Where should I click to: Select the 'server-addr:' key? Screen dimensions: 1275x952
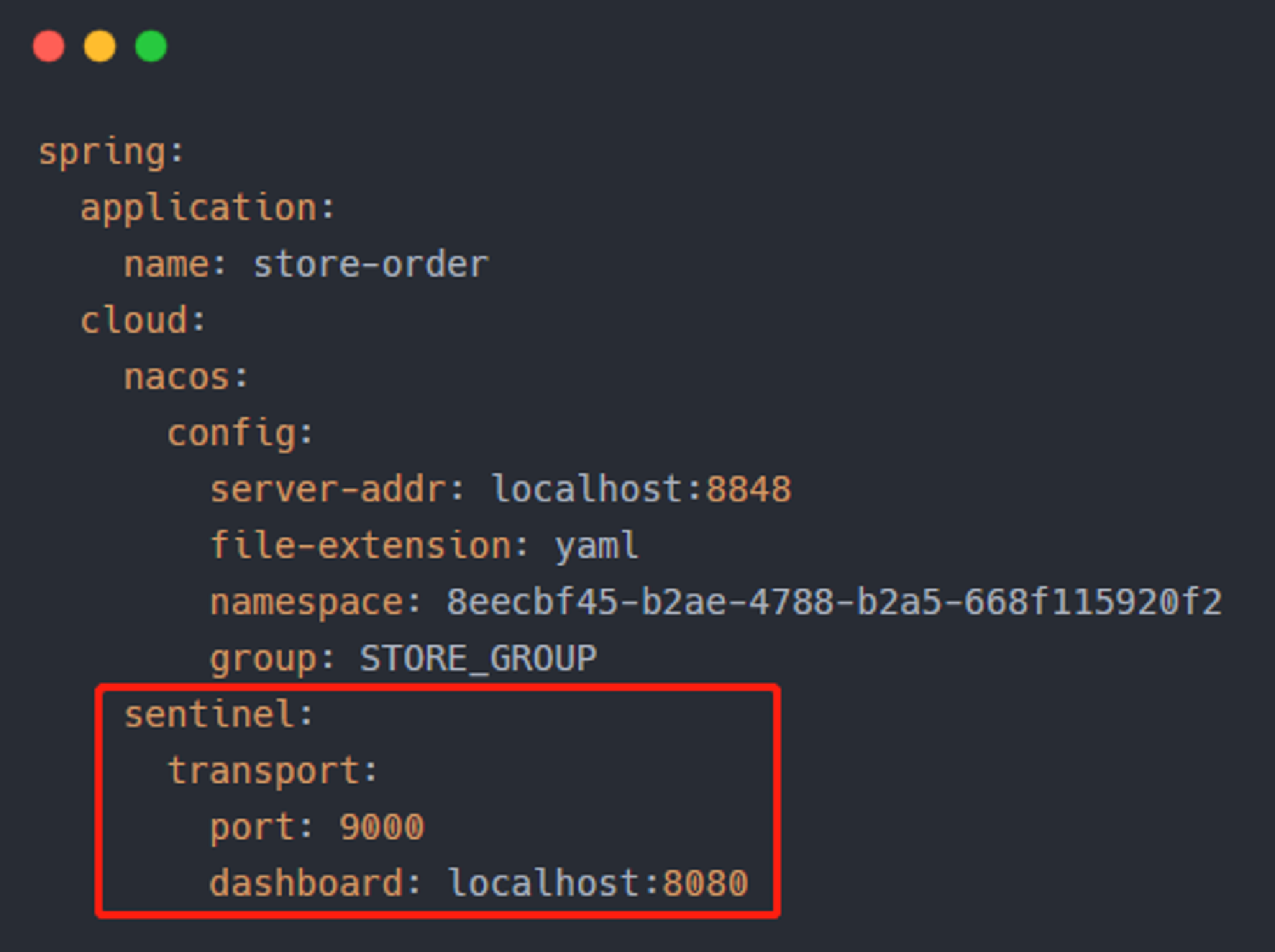338,489
